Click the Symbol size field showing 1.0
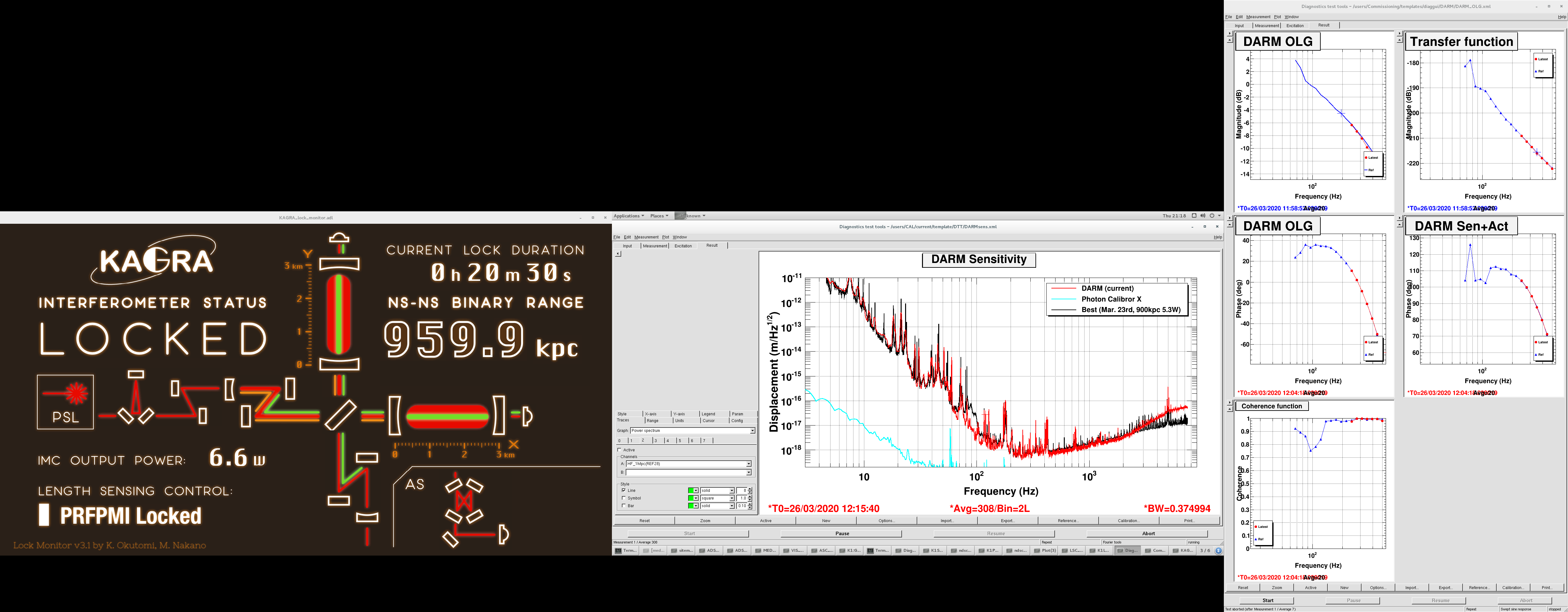Image resolution: width=1568 pixels, height=612 pixels. pos(741,498)
